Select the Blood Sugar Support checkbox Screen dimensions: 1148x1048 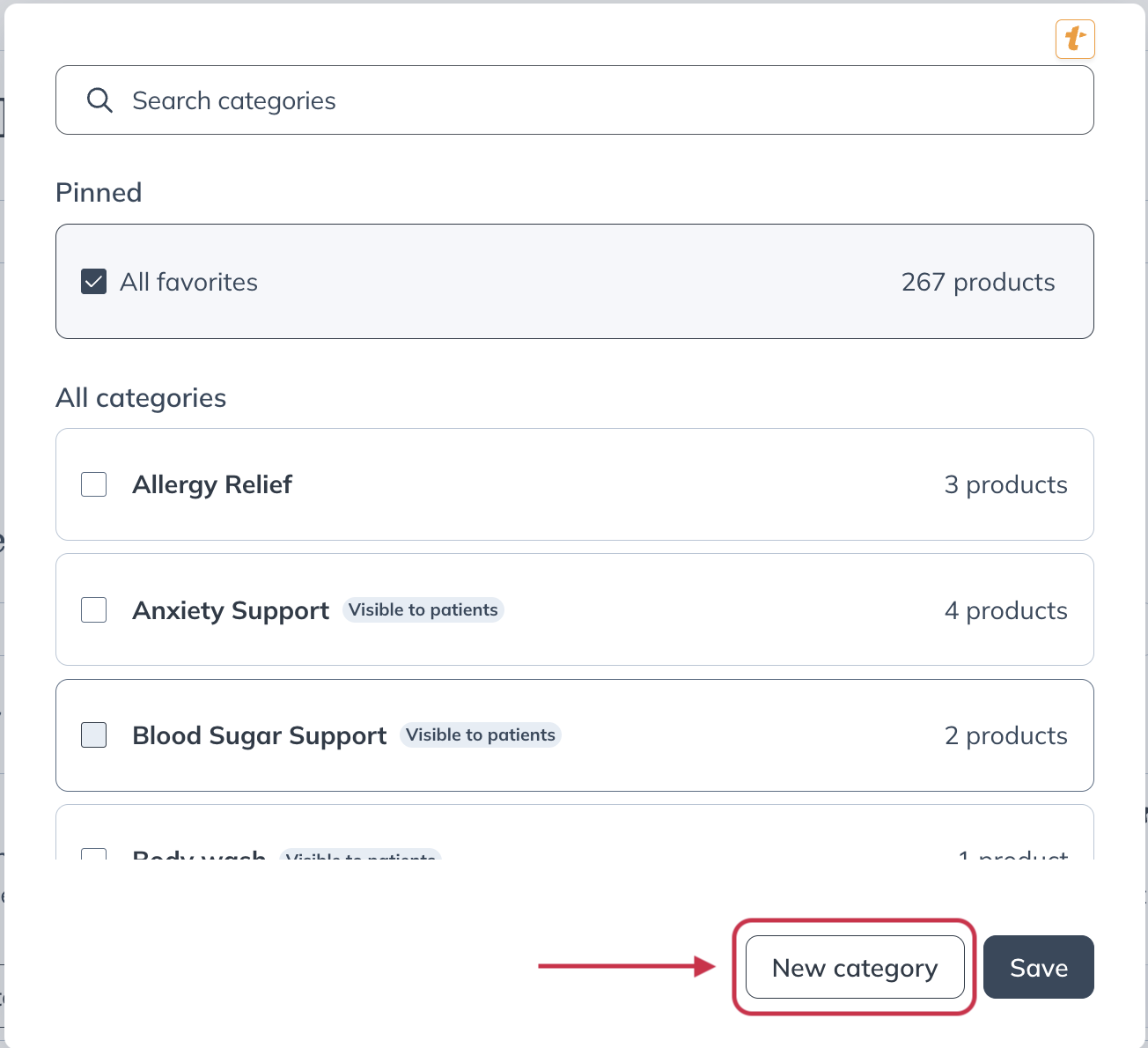[94, 735]
